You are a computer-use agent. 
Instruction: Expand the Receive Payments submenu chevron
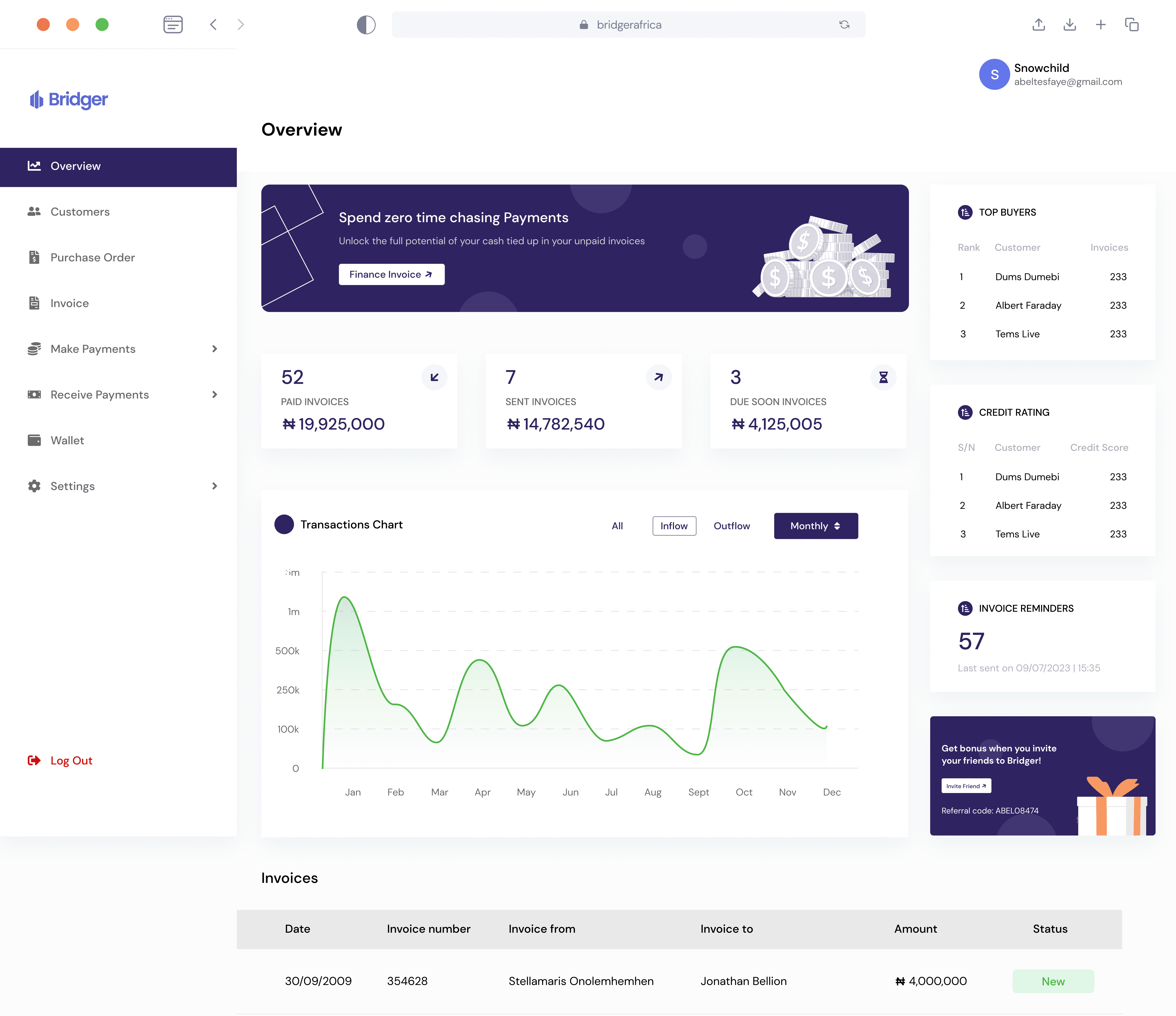coord(215,394)
